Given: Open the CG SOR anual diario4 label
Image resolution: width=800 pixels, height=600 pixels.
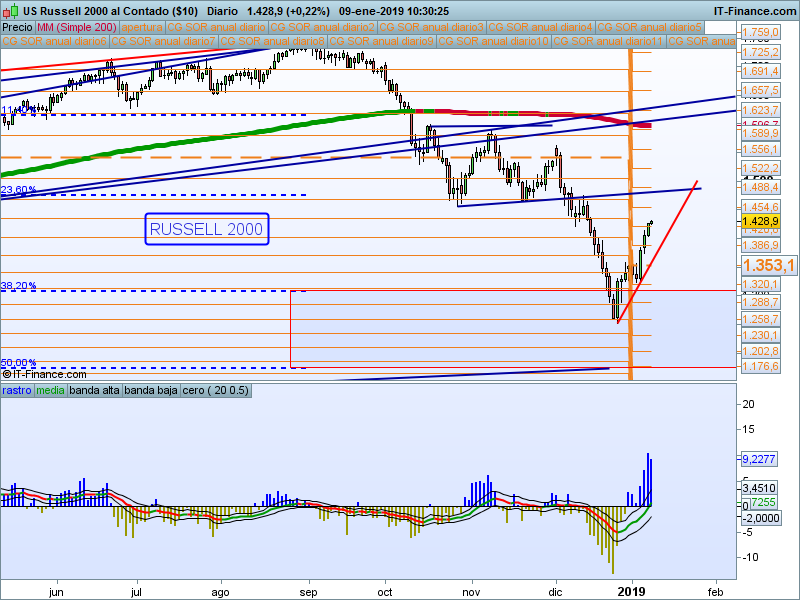Looking at the screenshot, I should [541, 27].
